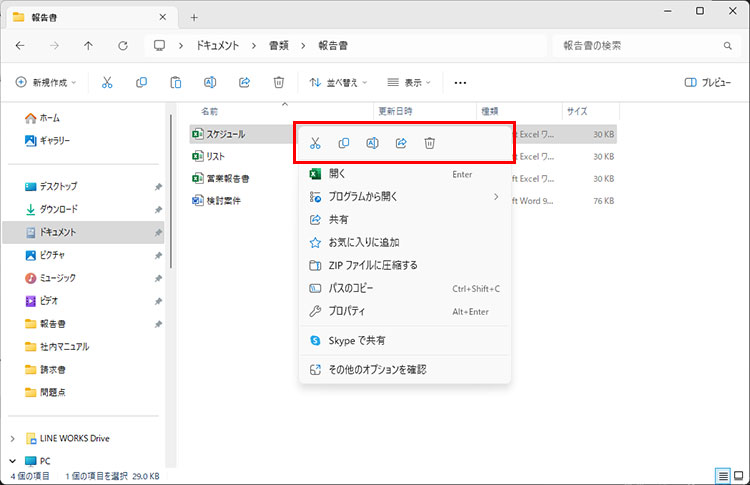The image size is (750, 485).
Task: Click the 報告書の検索 search box
Action: point(640,46)
